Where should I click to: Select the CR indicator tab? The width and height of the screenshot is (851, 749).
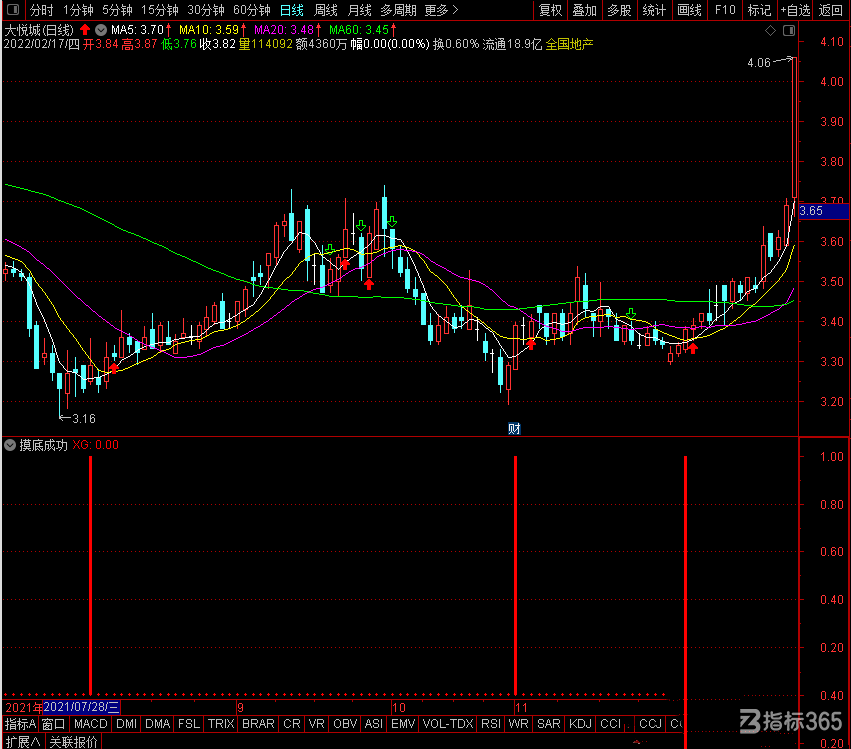click(x=292, y=724)
